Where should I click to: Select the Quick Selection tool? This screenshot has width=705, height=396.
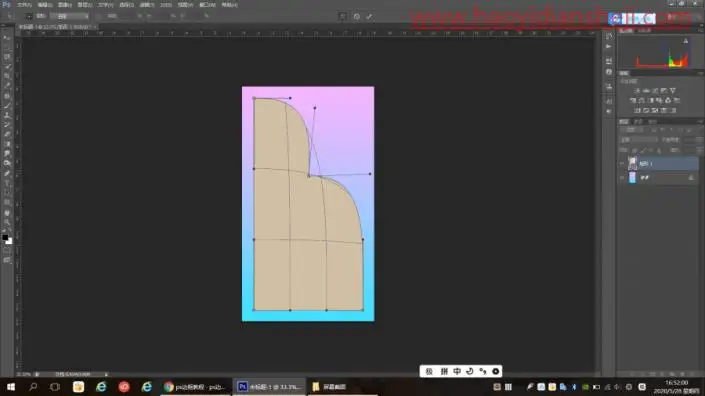[x=7, y=67]
